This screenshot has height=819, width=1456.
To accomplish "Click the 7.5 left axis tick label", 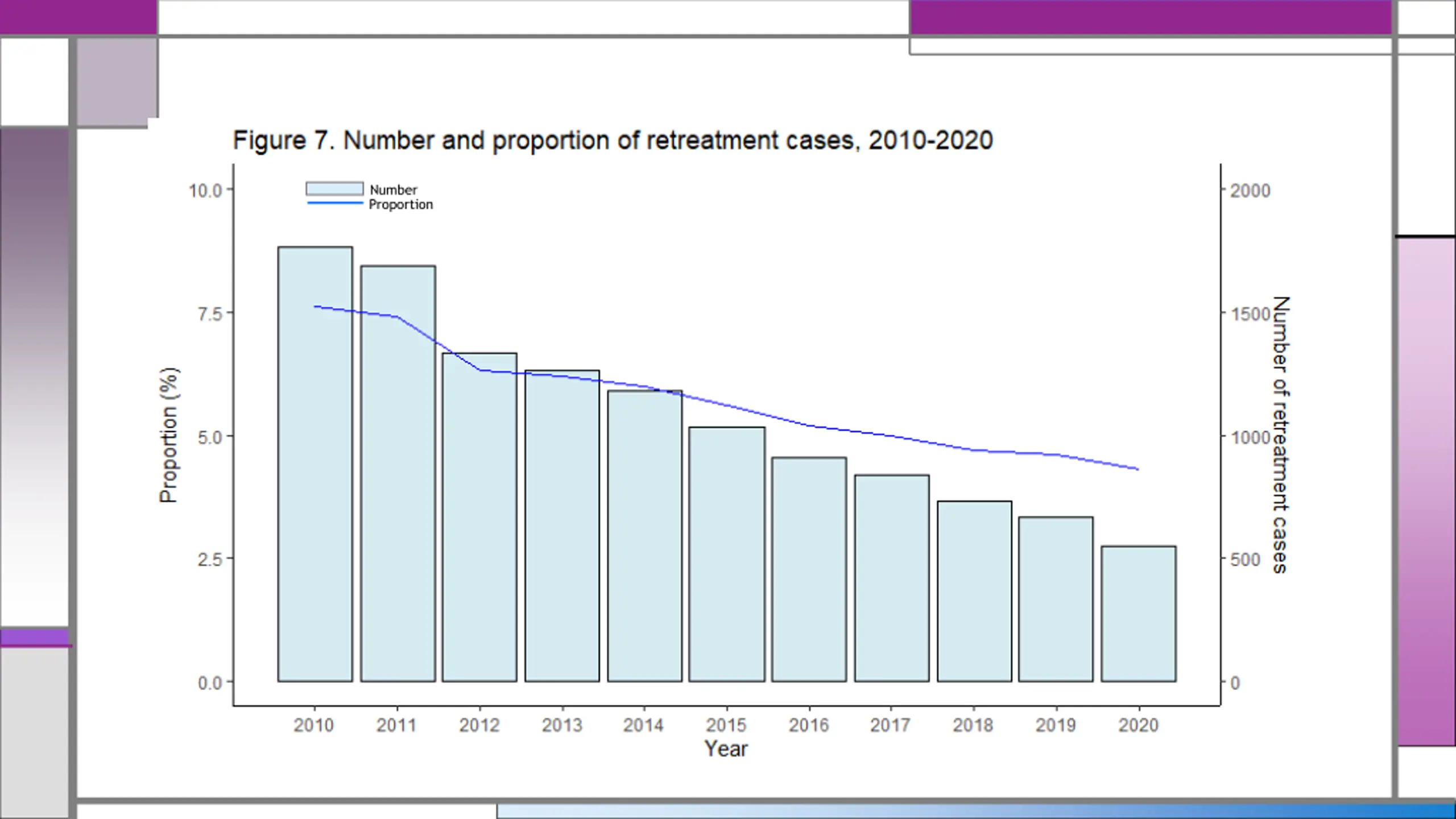I will [x=210, y=313].
